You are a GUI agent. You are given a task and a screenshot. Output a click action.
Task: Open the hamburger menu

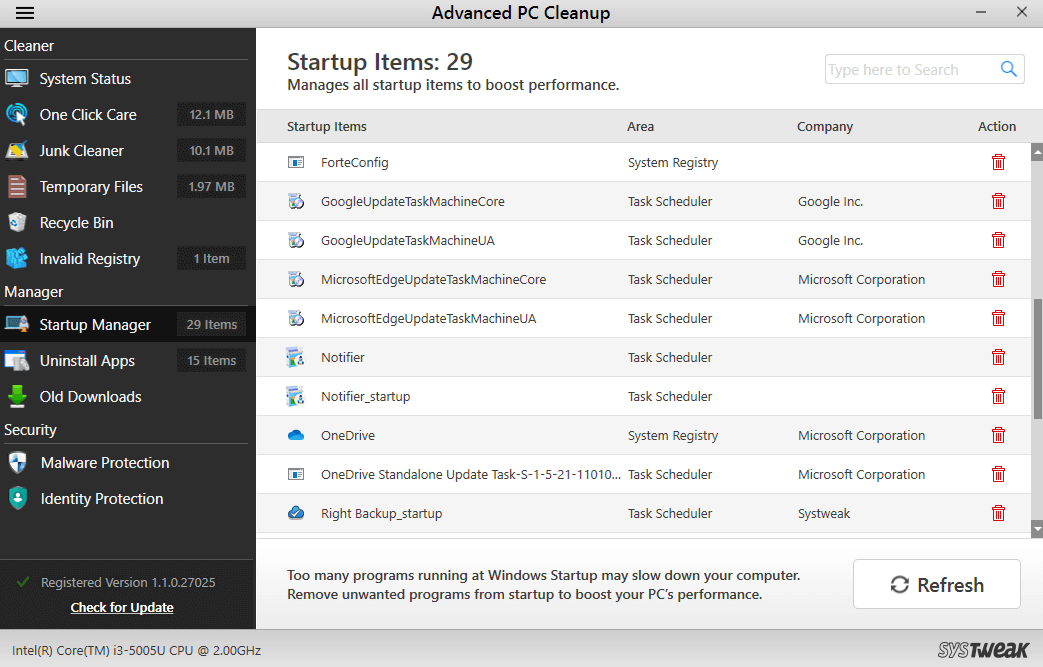tap(24, 13)
